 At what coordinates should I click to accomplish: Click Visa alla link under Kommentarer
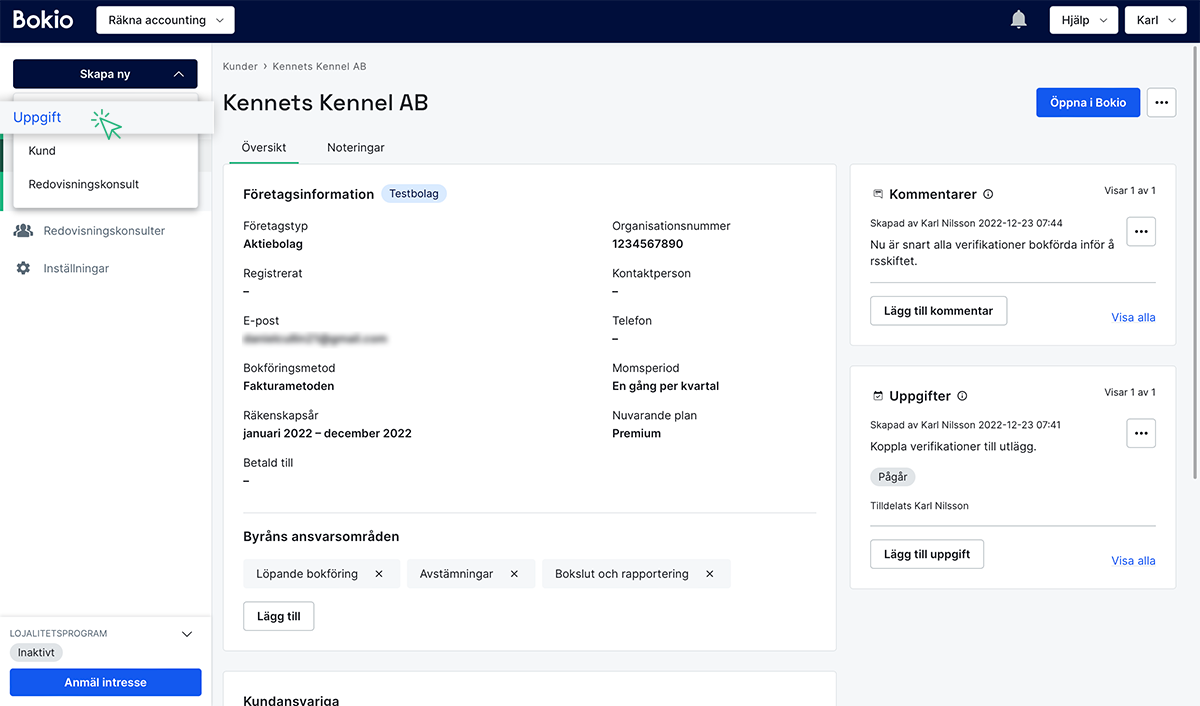pos(1133,318)
